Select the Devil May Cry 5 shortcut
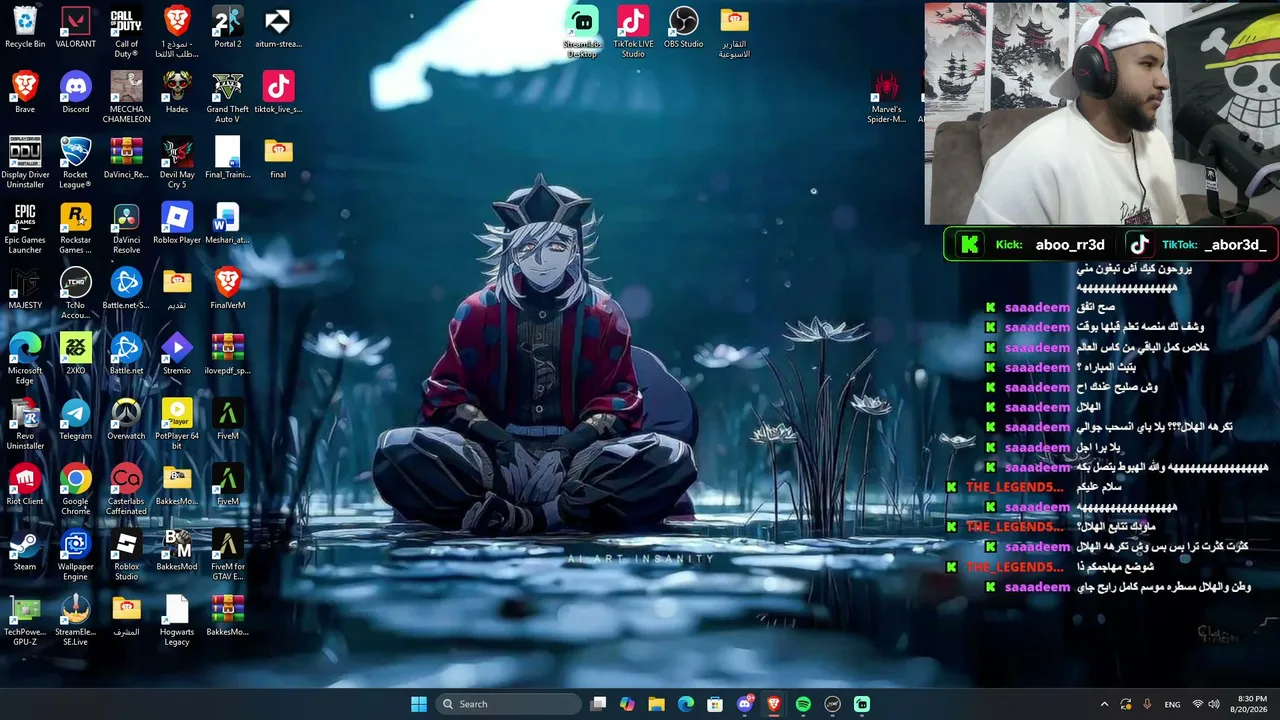This screenshot has height=720, width=1280. pyautogui.click(x=177, y=162)
